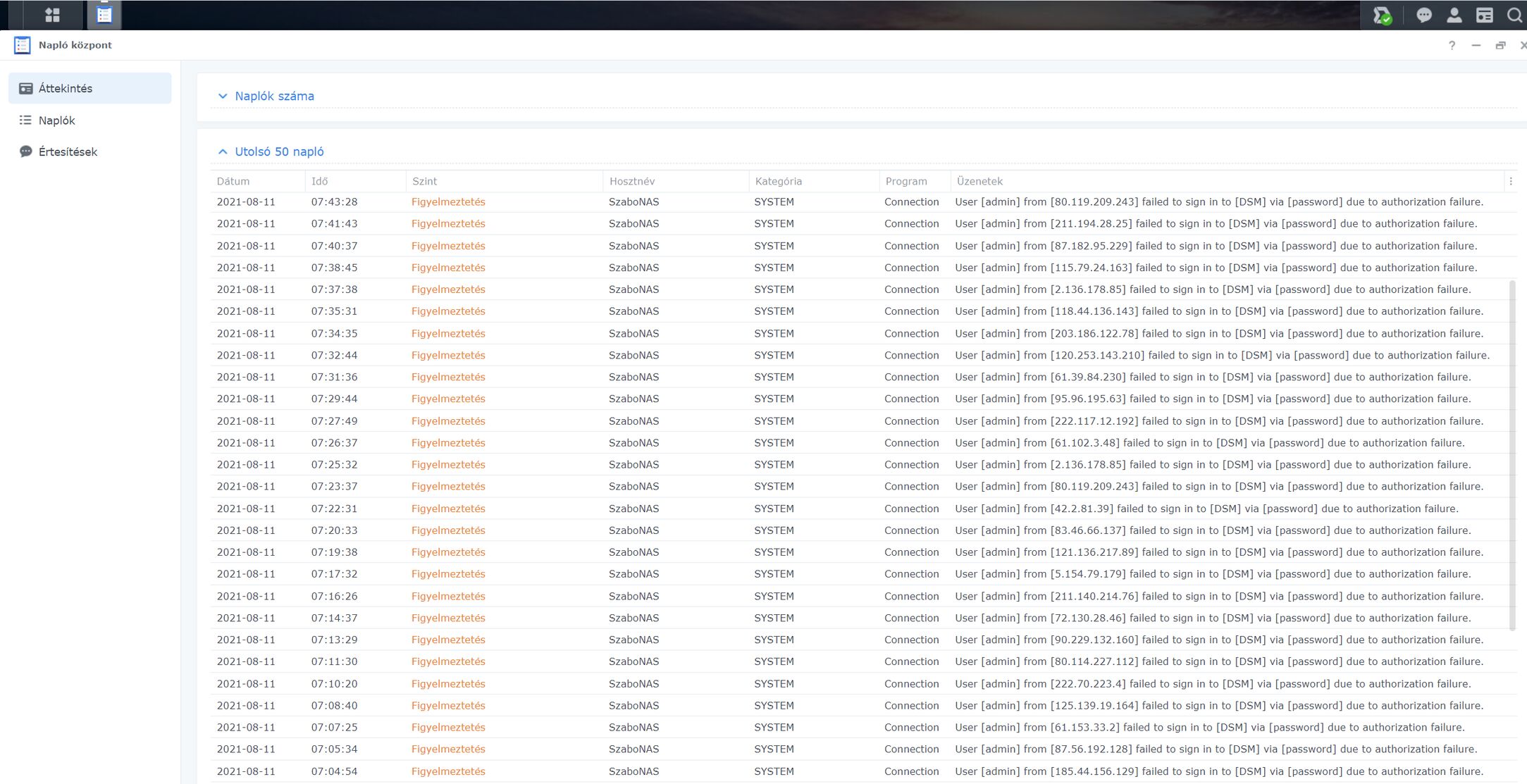Click the message from 87.56.192.128
This screenshot has width=1527, height=784.
tap(1216, 749)
